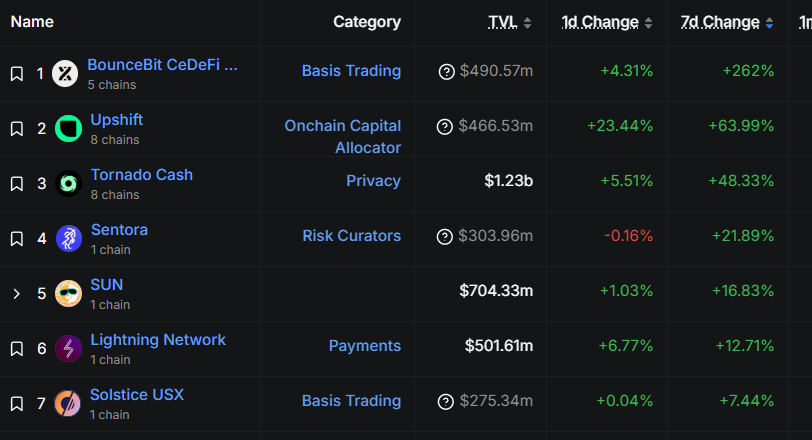Toggle bookmark for Tornado Cash
The height and width of the screenshot is (440, 812).
coord(17,183)
